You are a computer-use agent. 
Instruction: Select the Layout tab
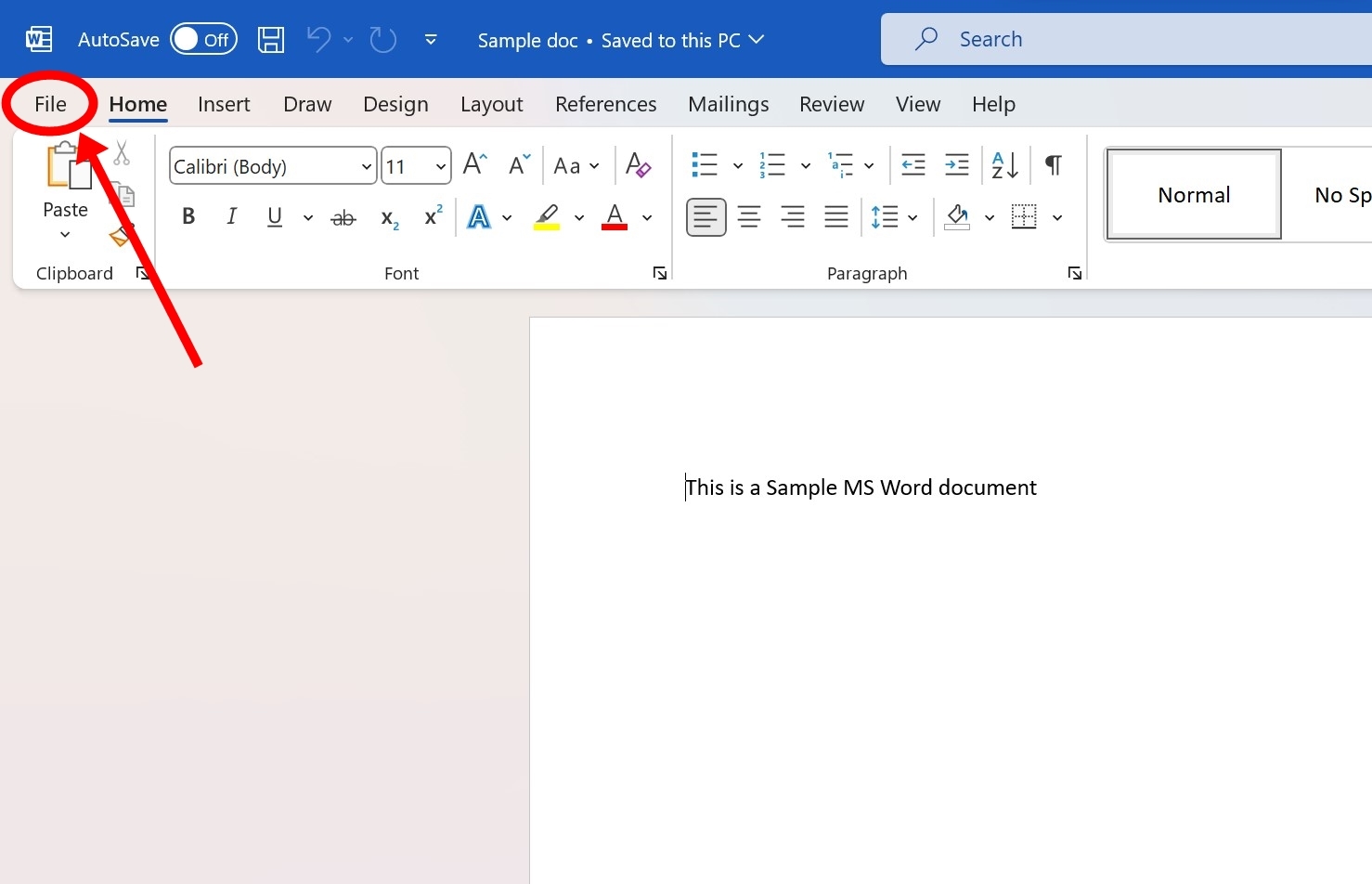click(491, 104)
